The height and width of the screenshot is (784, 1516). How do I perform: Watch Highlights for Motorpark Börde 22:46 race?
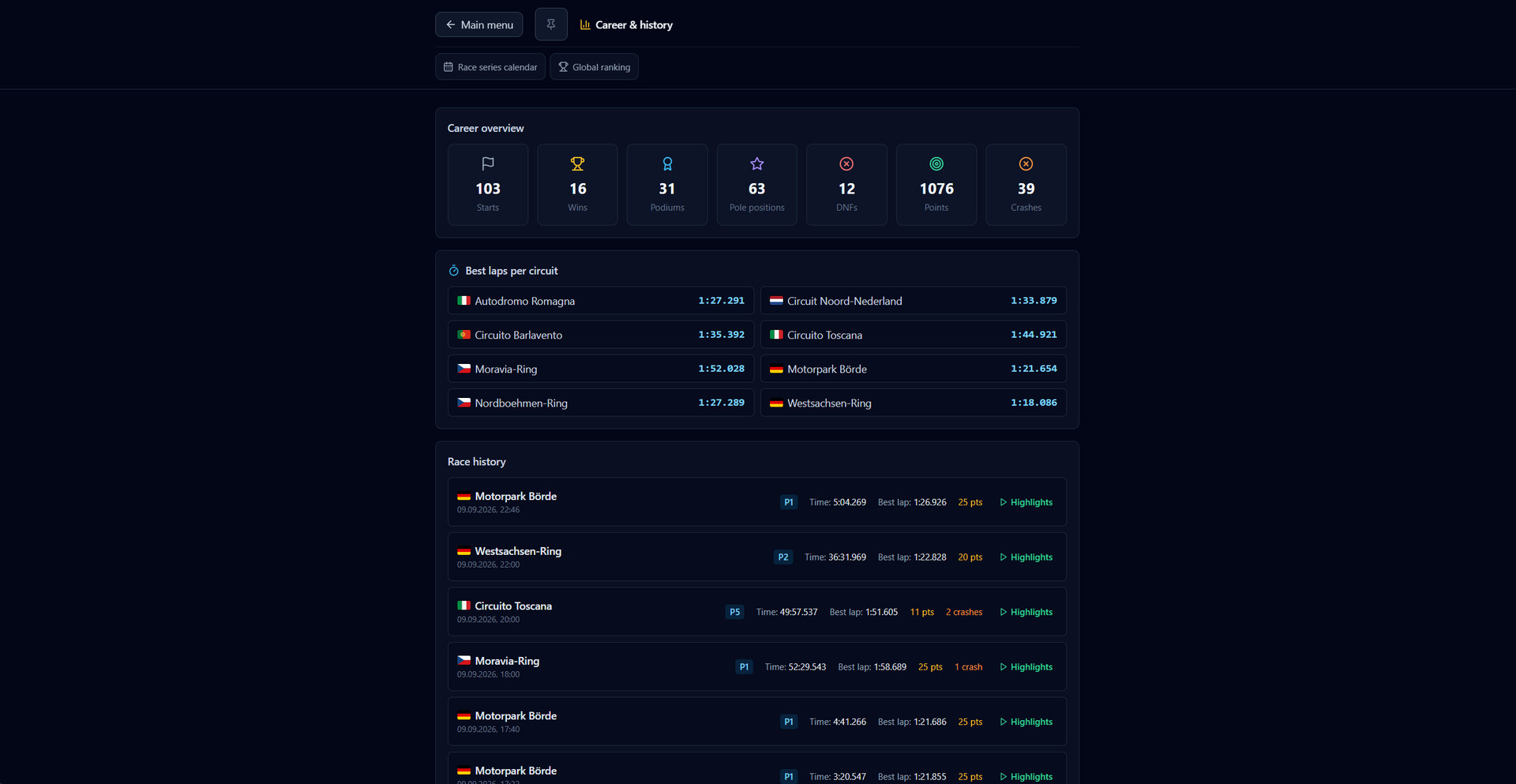click(x=1026, y=502)
